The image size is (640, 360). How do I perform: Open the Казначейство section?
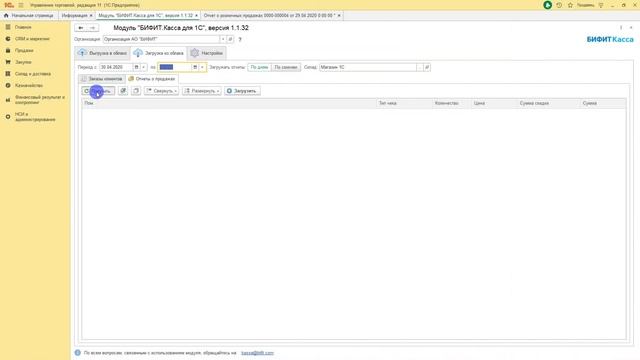(x=29, y=85)
